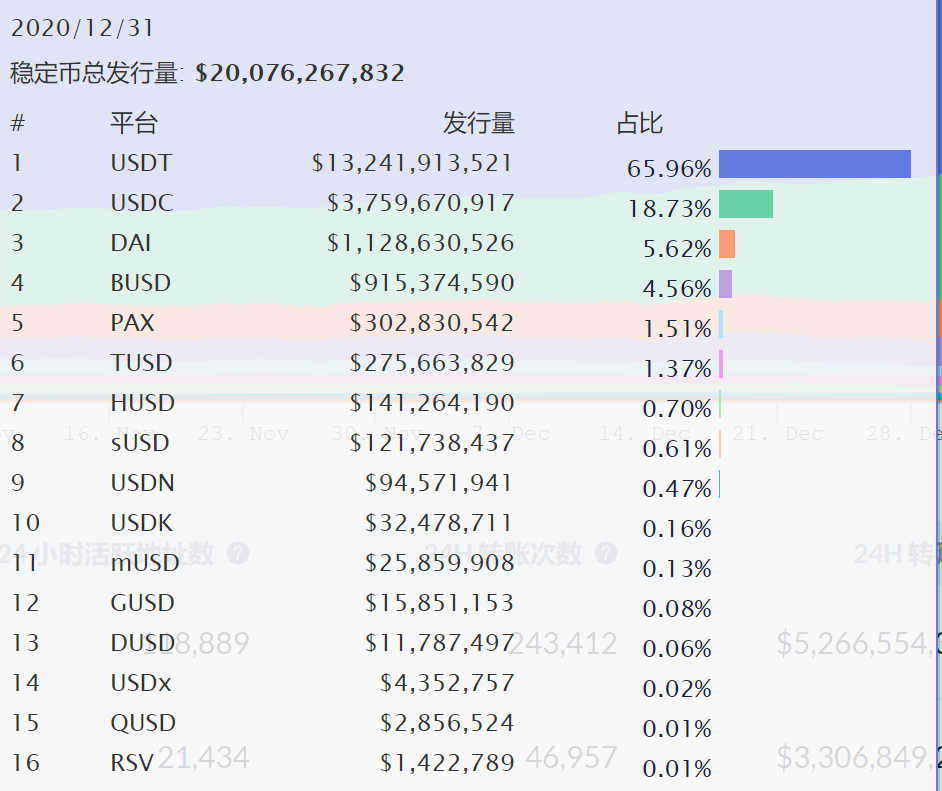942x791 pixels.
Task: Click the 占比 column header
Action: click(640, 123)
